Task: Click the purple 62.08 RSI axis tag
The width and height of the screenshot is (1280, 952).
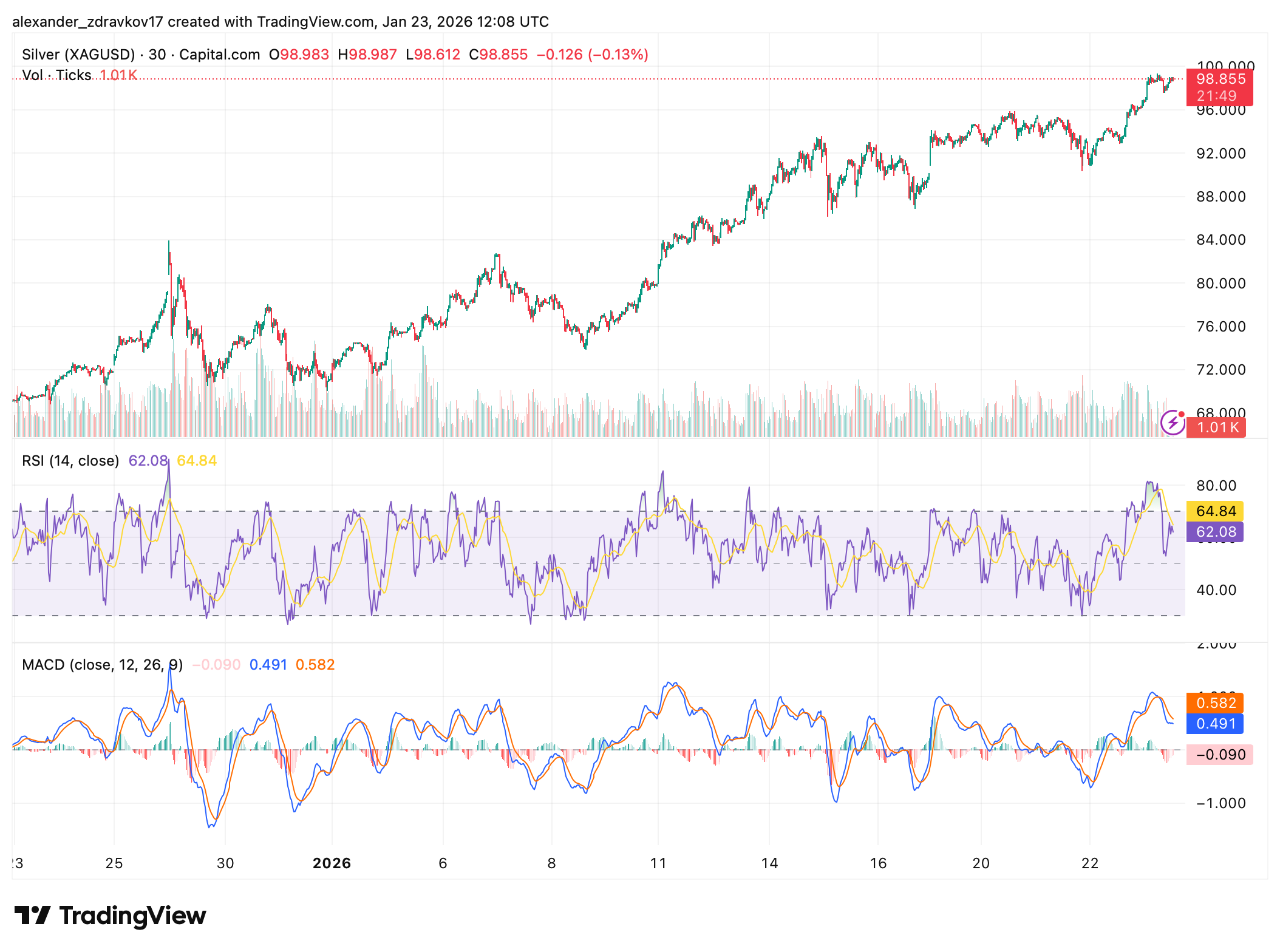Action: point(1215,532)
